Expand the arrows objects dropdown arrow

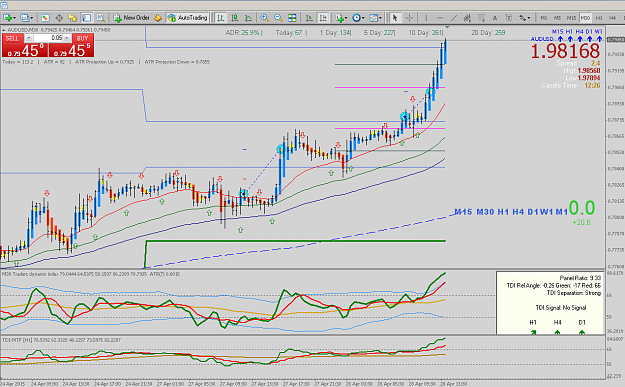[x=529, y=18]
